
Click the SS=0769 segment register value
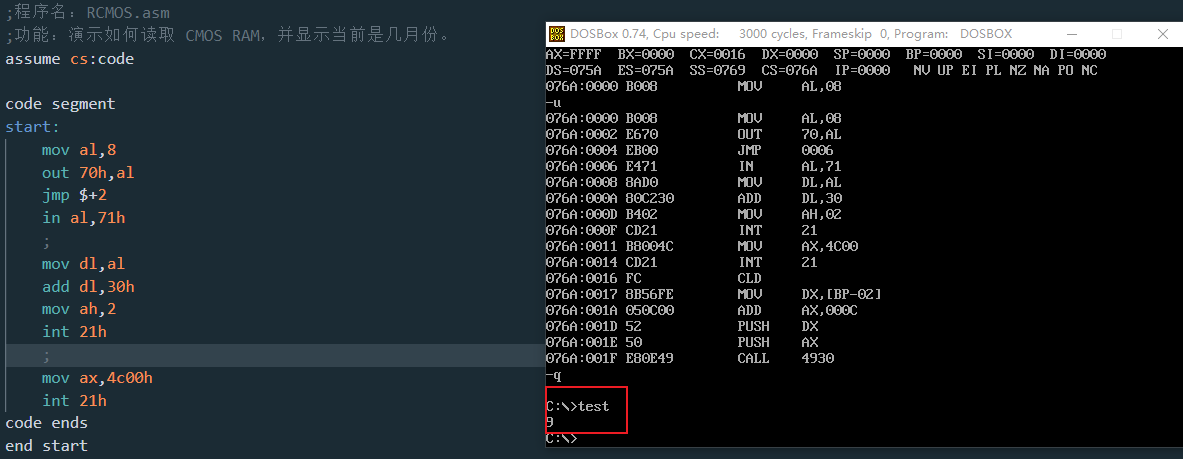717,70
